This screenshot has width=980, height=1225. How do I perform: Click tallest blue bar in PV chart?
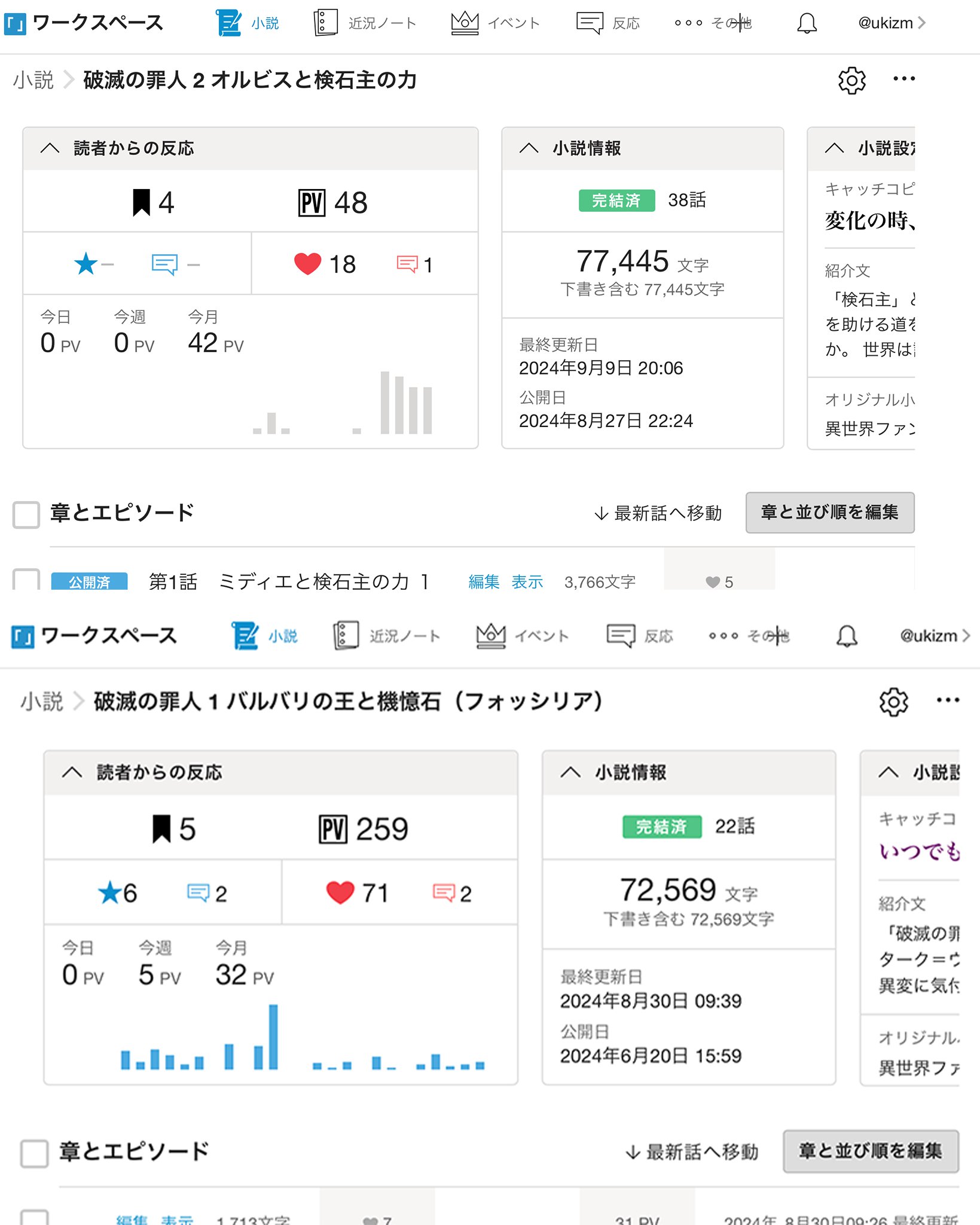pos(273,1037)
